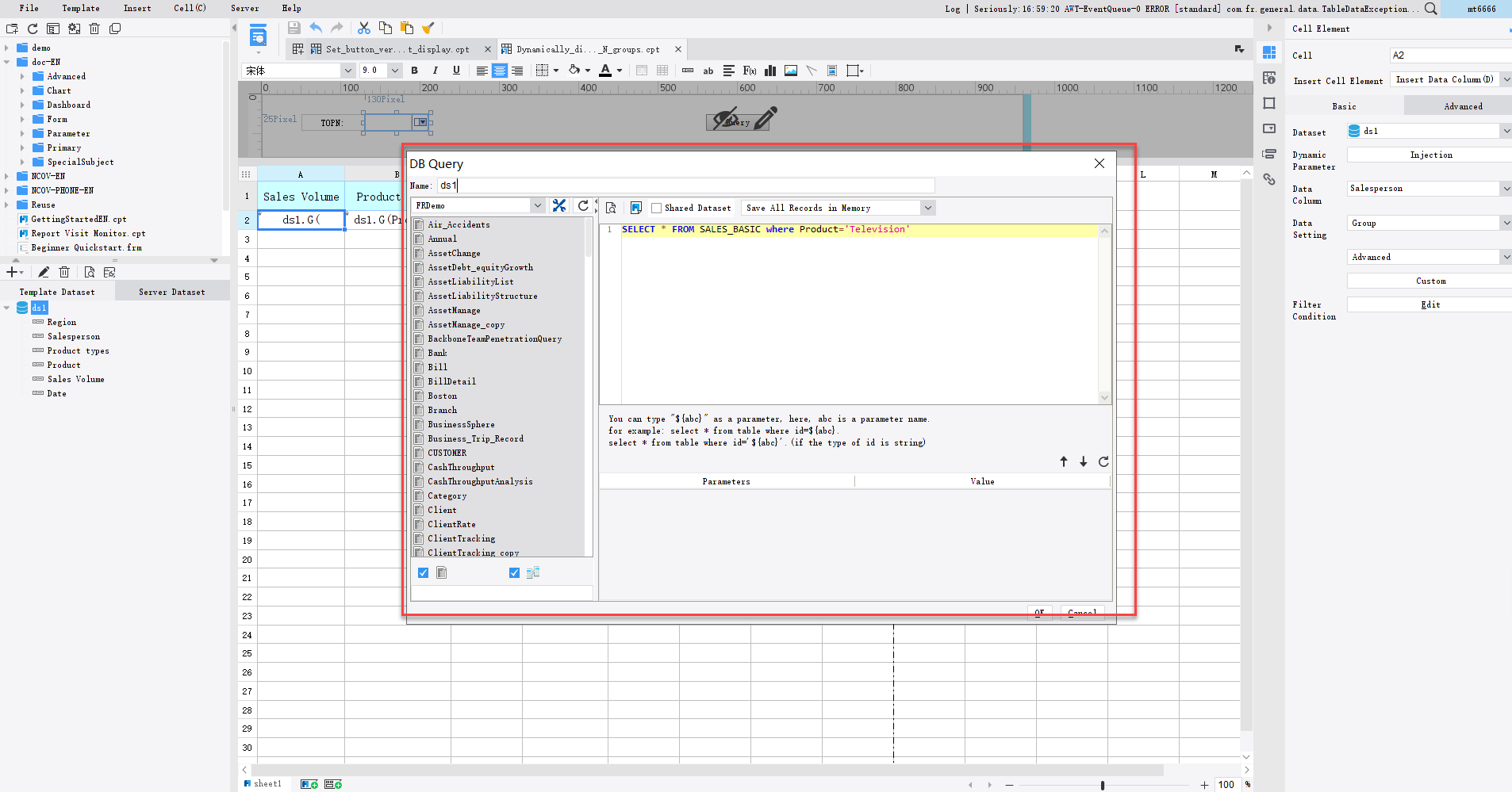Move parameter up using the up arrow icon
Screen dimensions: 1512x792
(1063, 462)
